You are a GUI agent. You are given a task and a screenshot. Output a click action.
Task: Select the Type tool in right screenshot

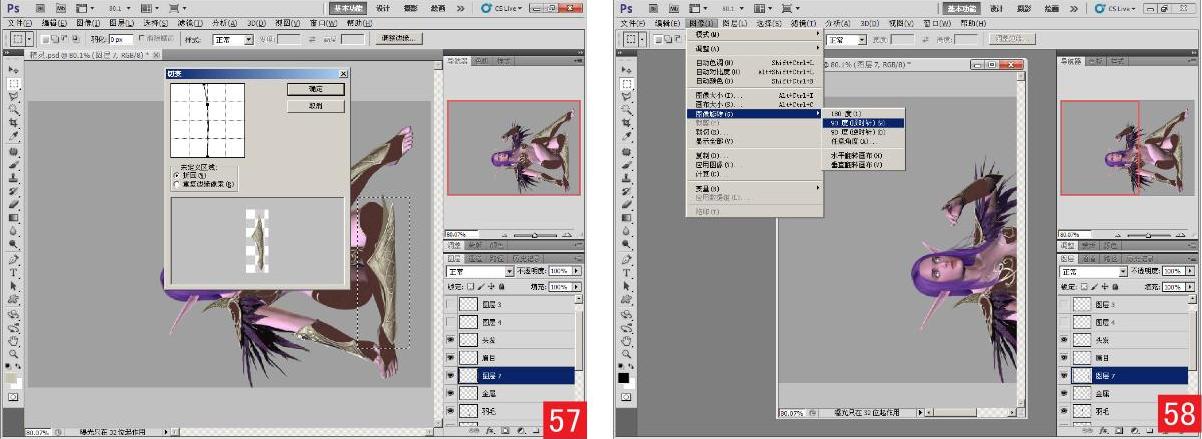pyautogui.click(x=627, y=272)
